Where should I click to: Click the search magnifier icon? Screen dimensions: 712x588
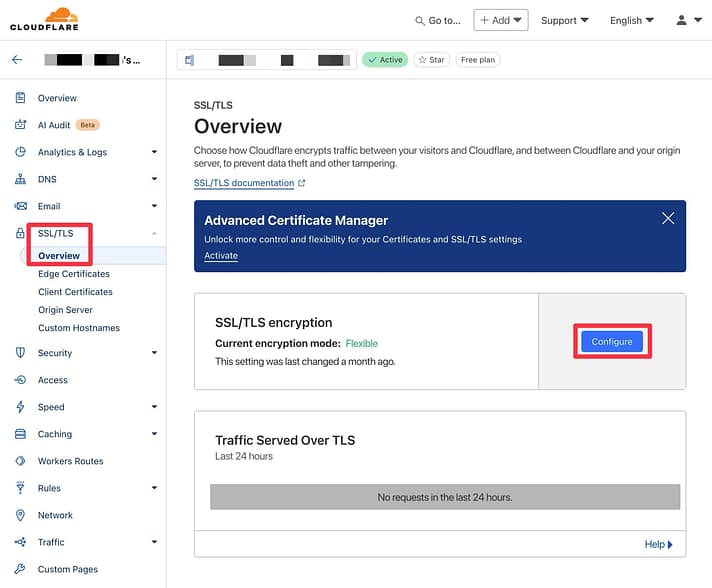click(420, 21)
